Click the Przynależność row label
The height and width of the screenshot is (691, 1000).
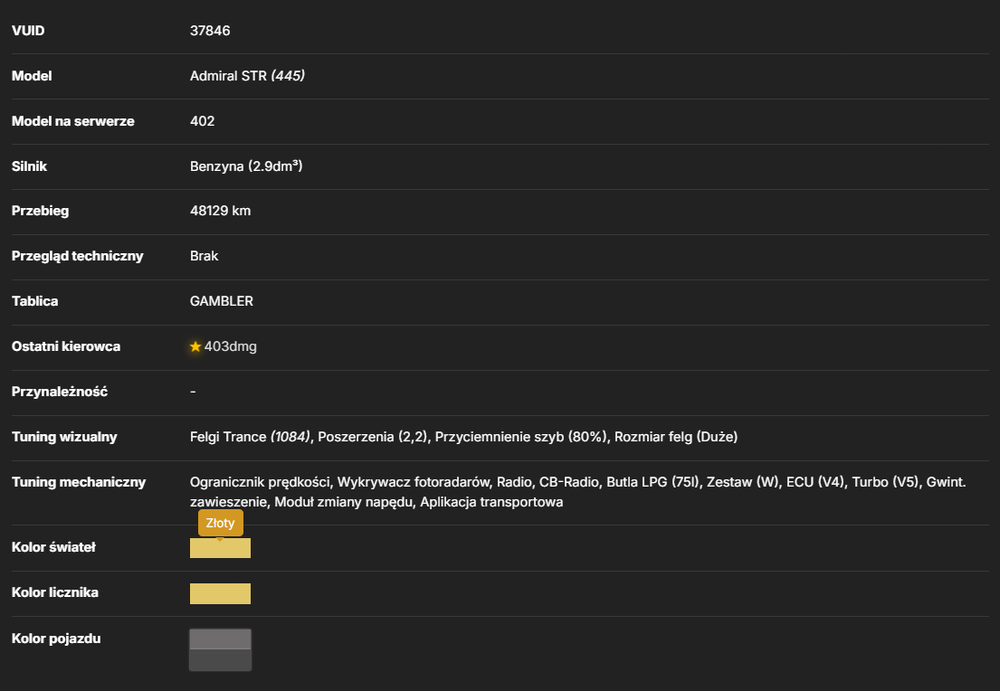pyautogui.click(x=59, y=392)
